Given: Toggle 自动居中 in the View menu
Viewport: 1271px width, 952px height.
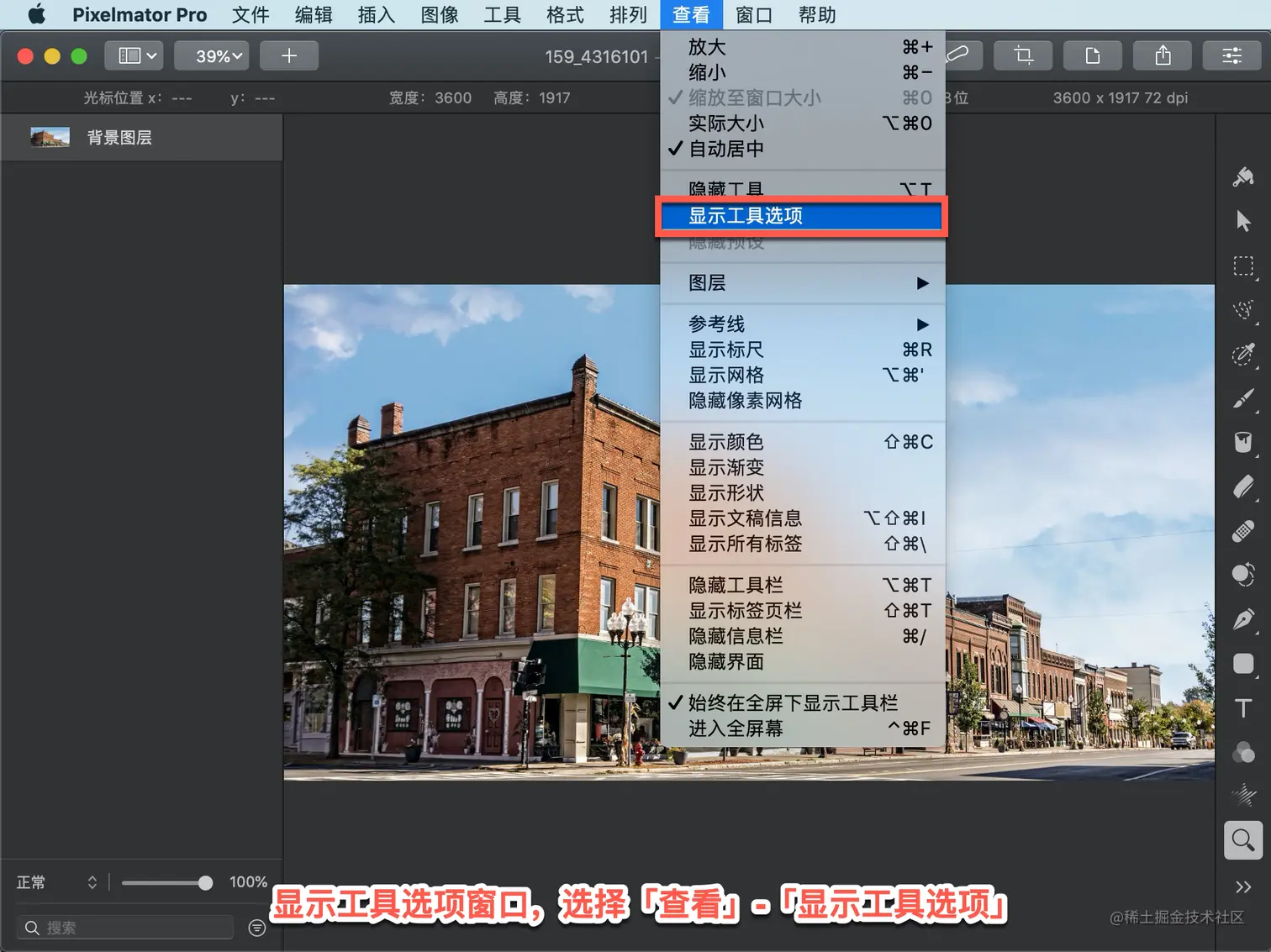Looking at the screenshot, I should [x=804, y=149].
